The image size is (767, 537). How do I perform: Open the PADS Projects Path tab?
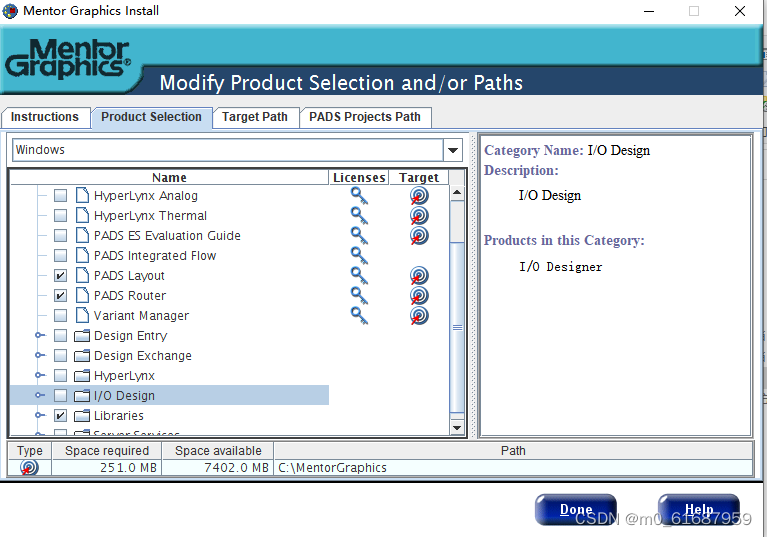[365, 117]
